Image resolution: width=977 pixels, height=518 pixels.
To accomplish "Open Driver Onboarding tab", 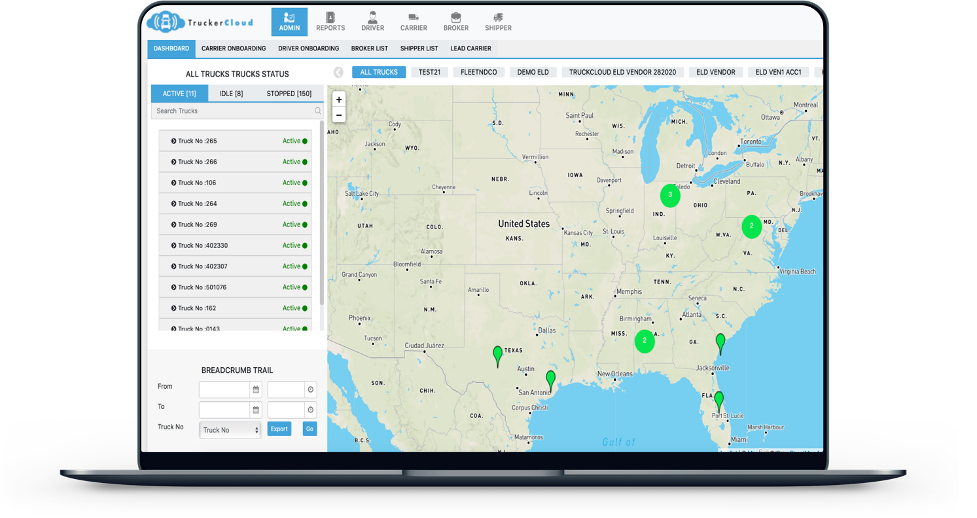I will point(308,49).
